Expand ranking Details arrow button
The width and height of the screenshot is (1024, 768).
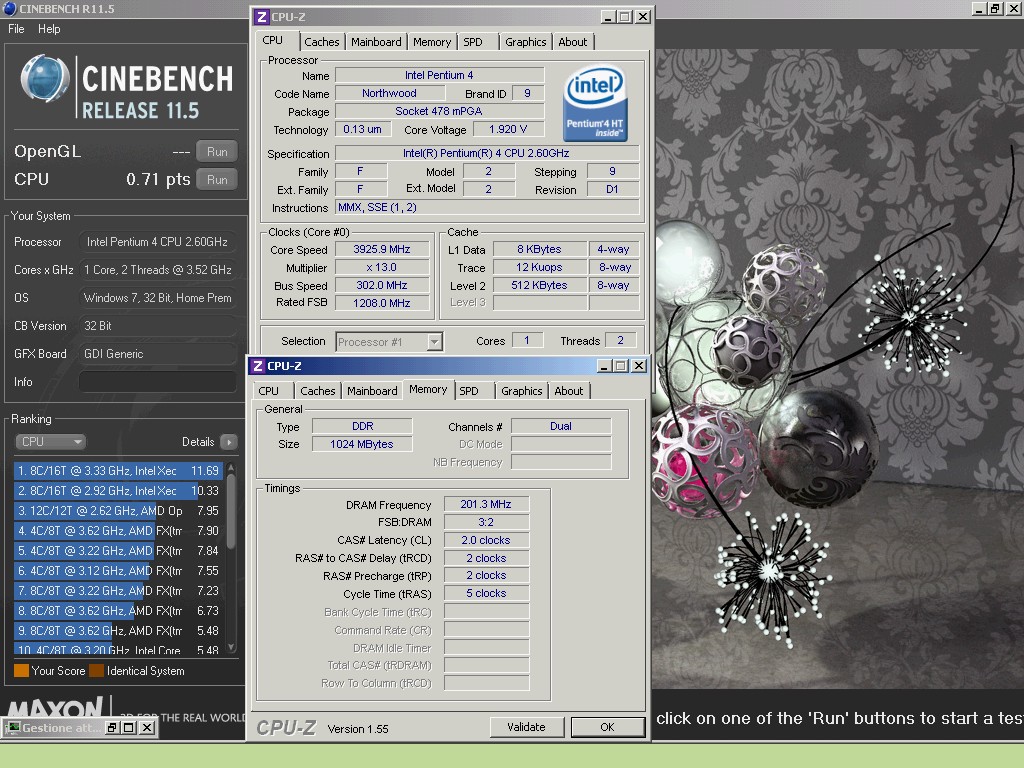229,442
